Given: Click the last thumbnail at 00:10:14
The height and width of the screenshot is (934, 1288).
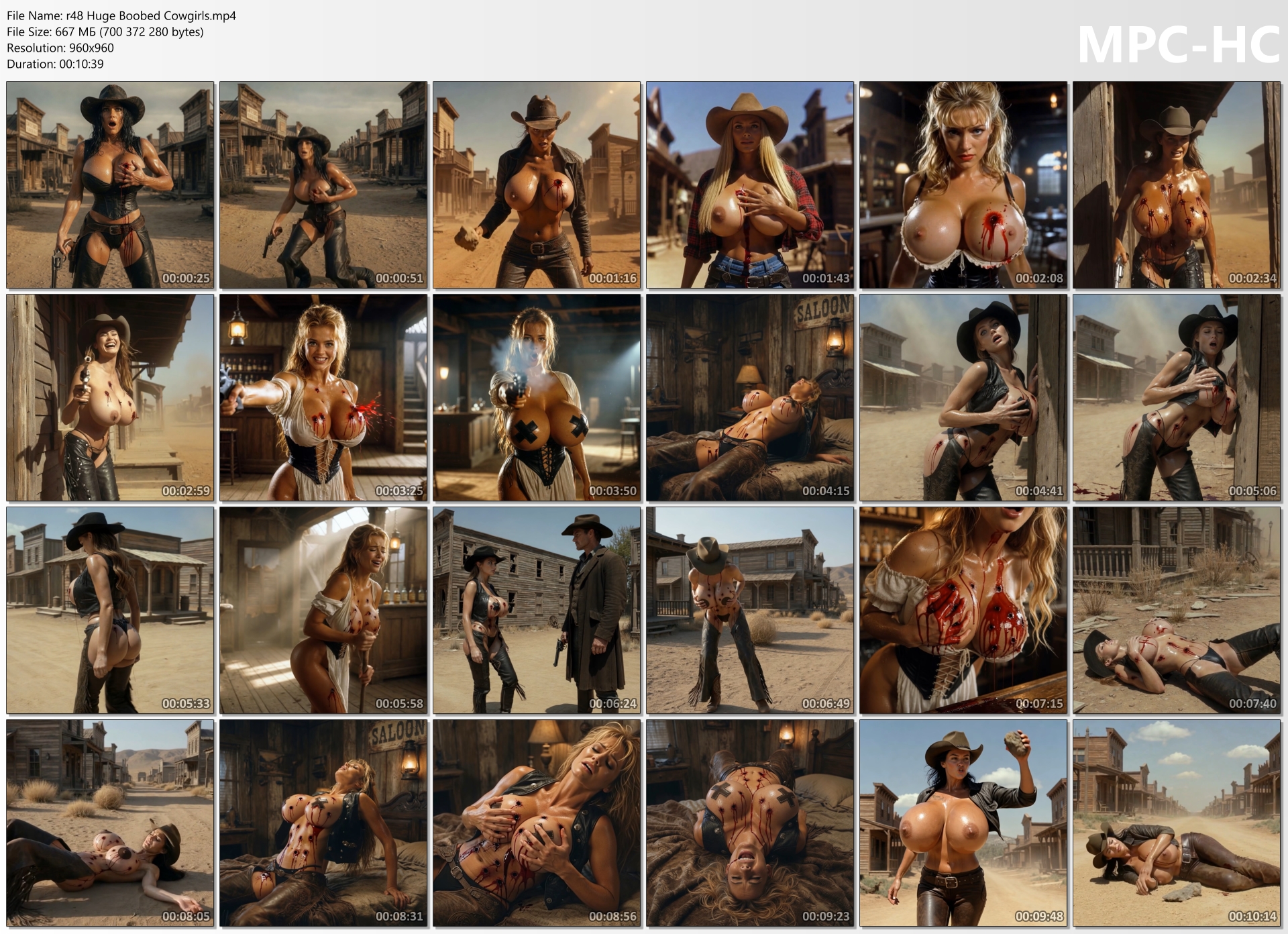Looking at the screenshot, I should 1177,823.
